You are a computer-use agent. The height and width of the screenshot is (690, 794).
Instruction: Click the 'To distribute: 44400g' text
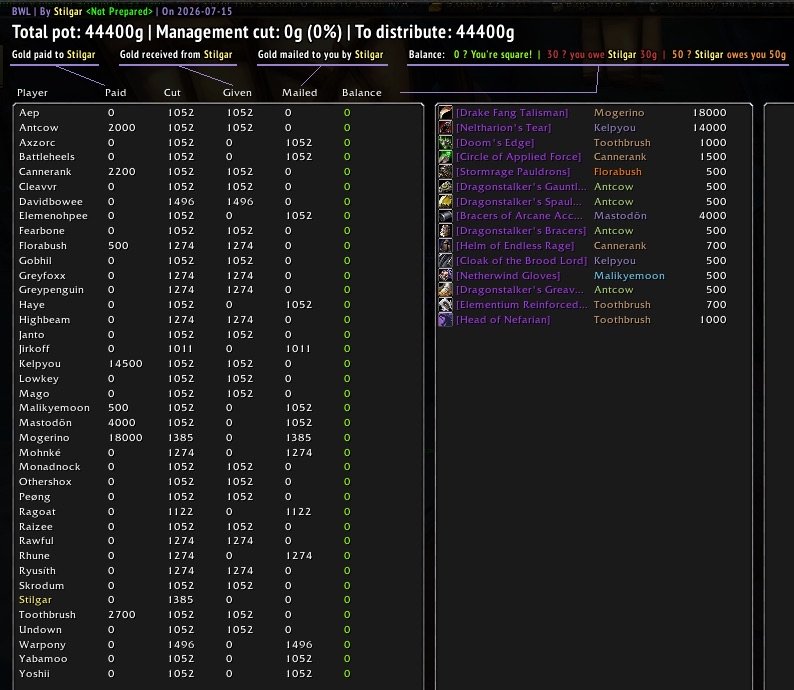(x=434, y=32)
